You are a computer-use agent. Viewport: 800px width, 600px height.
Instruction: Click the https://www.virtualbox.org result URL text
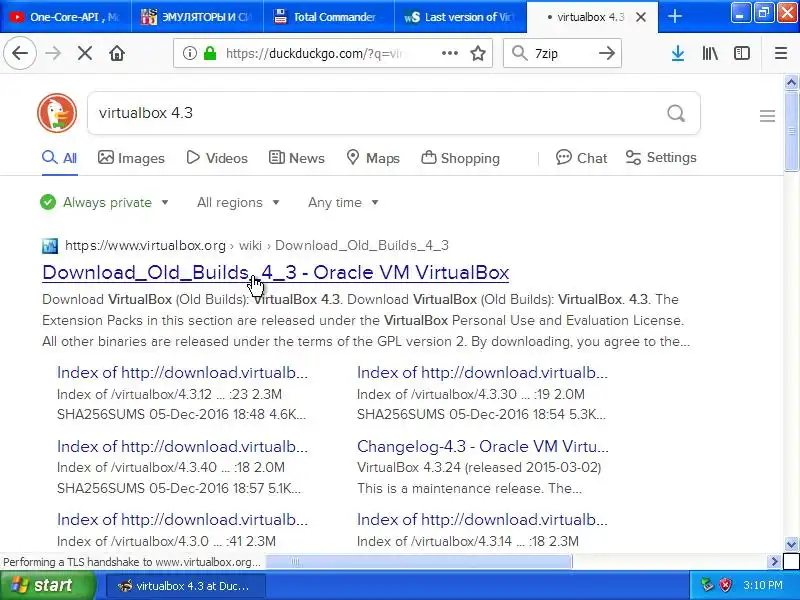[145, 245]
